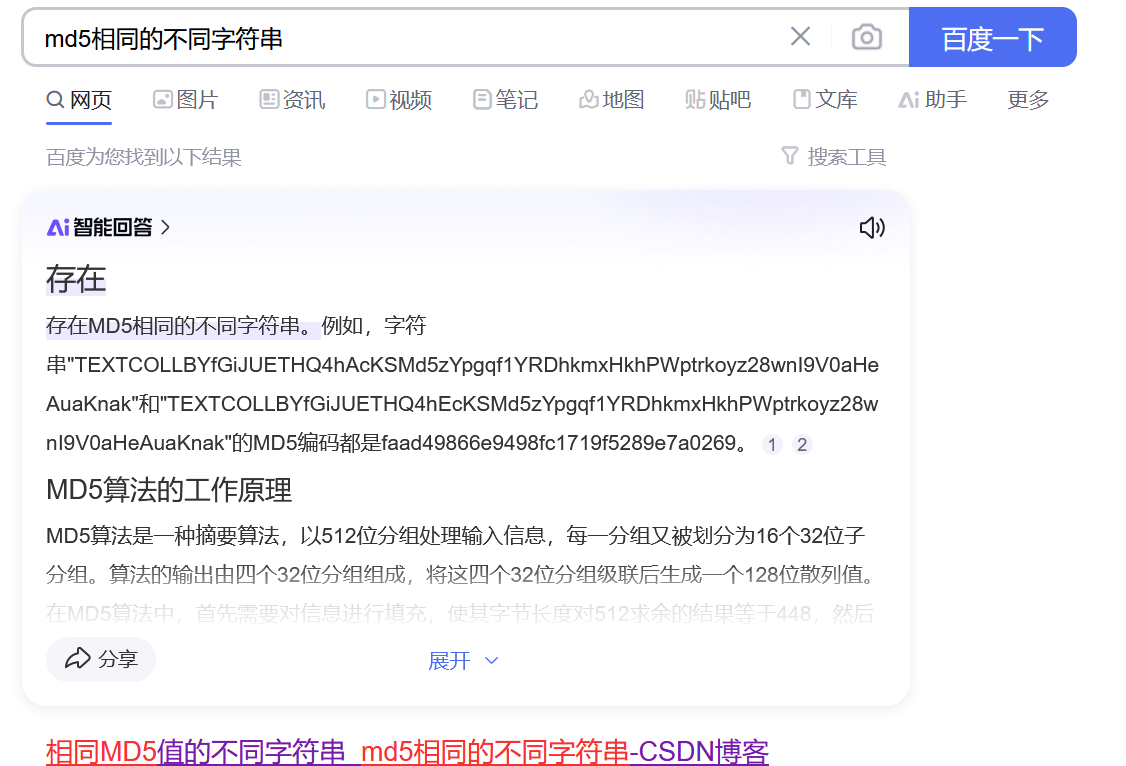The image size is (1126, 766).
Task: Click the news icon on 资讯 tab
Action: tap(269, 100)
